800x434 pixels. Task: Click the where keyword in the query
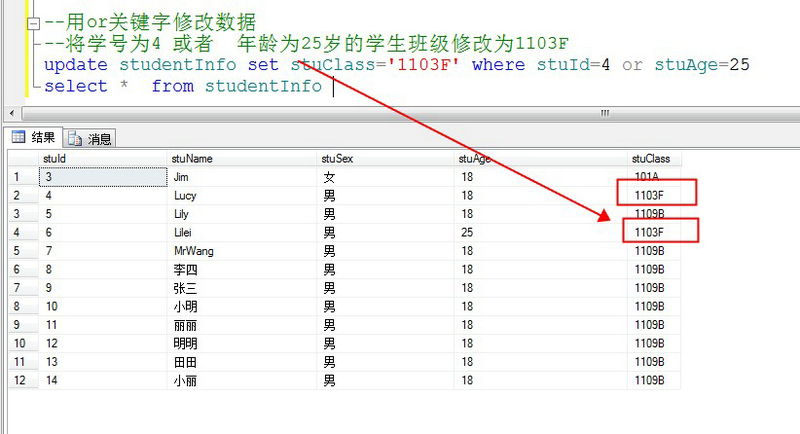(x=498, y=65)
